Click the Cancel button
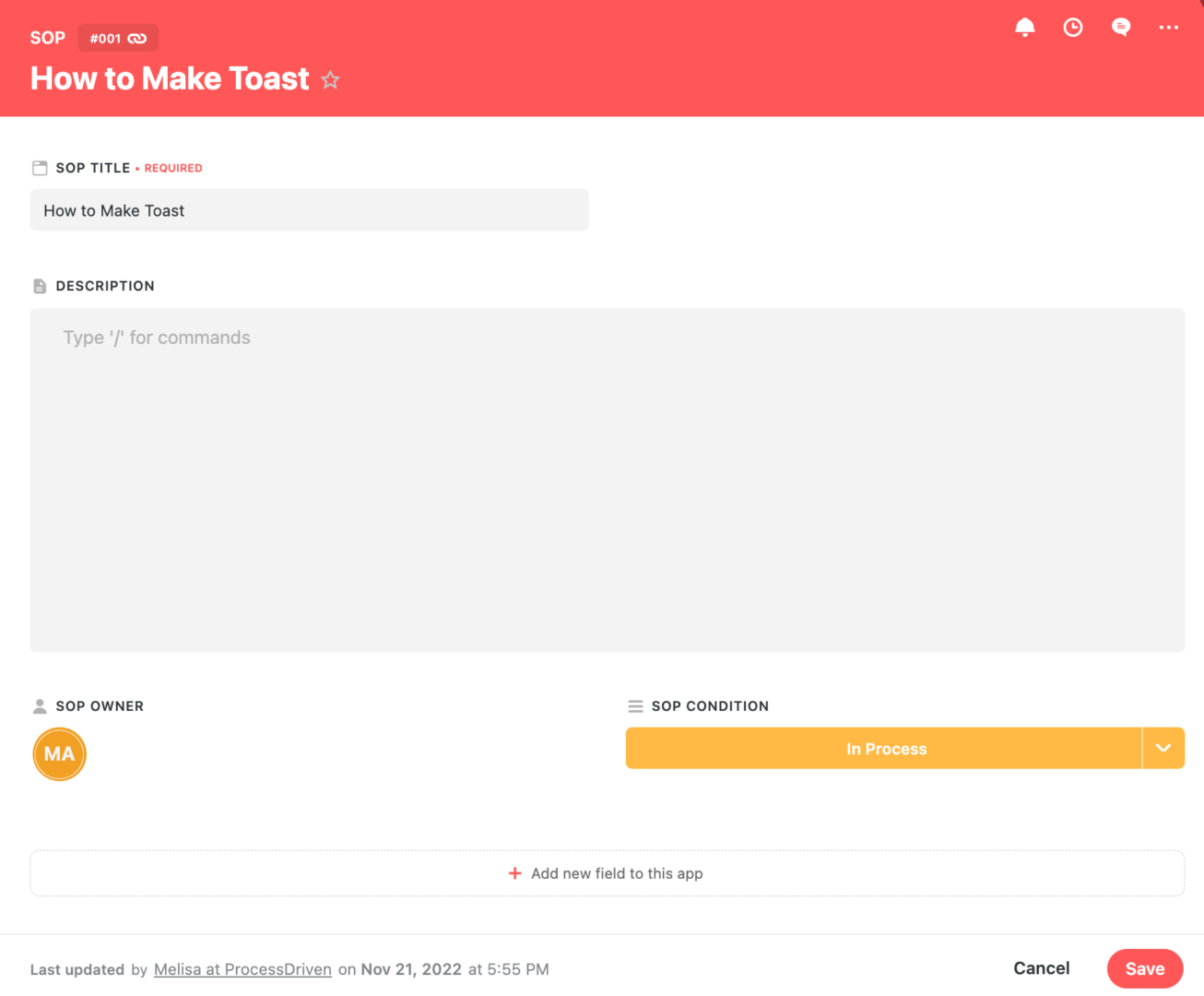 1042,968
